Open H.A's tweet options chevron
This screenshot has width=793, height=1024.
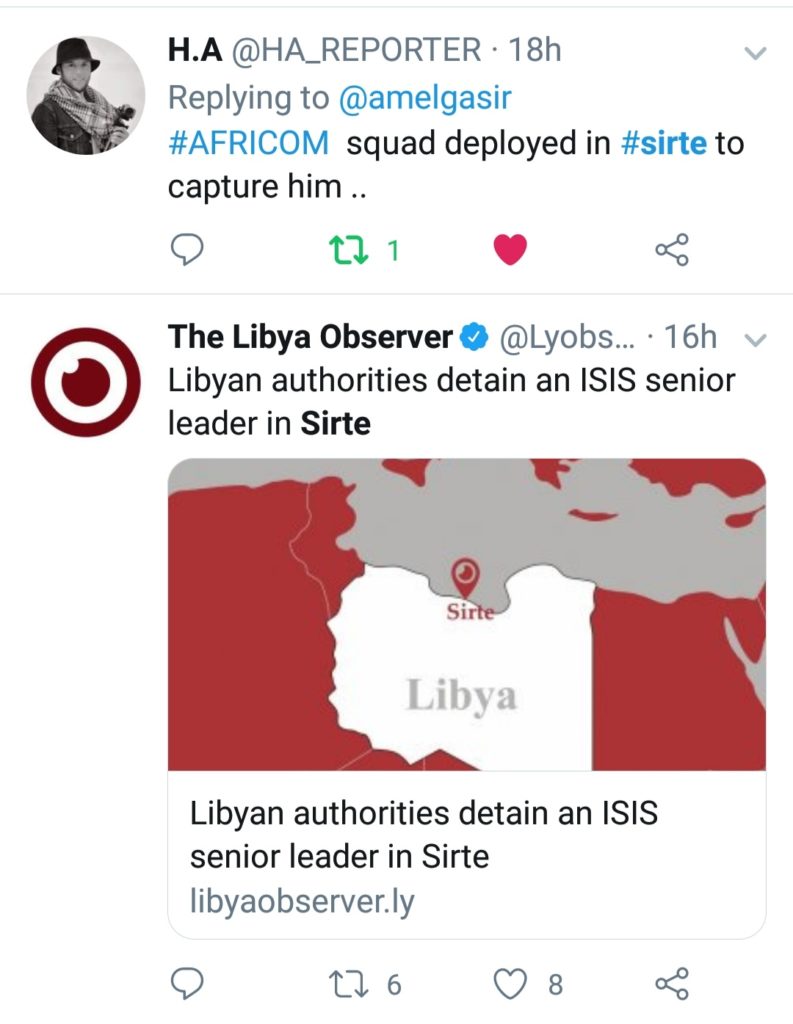tap(756, 51)
